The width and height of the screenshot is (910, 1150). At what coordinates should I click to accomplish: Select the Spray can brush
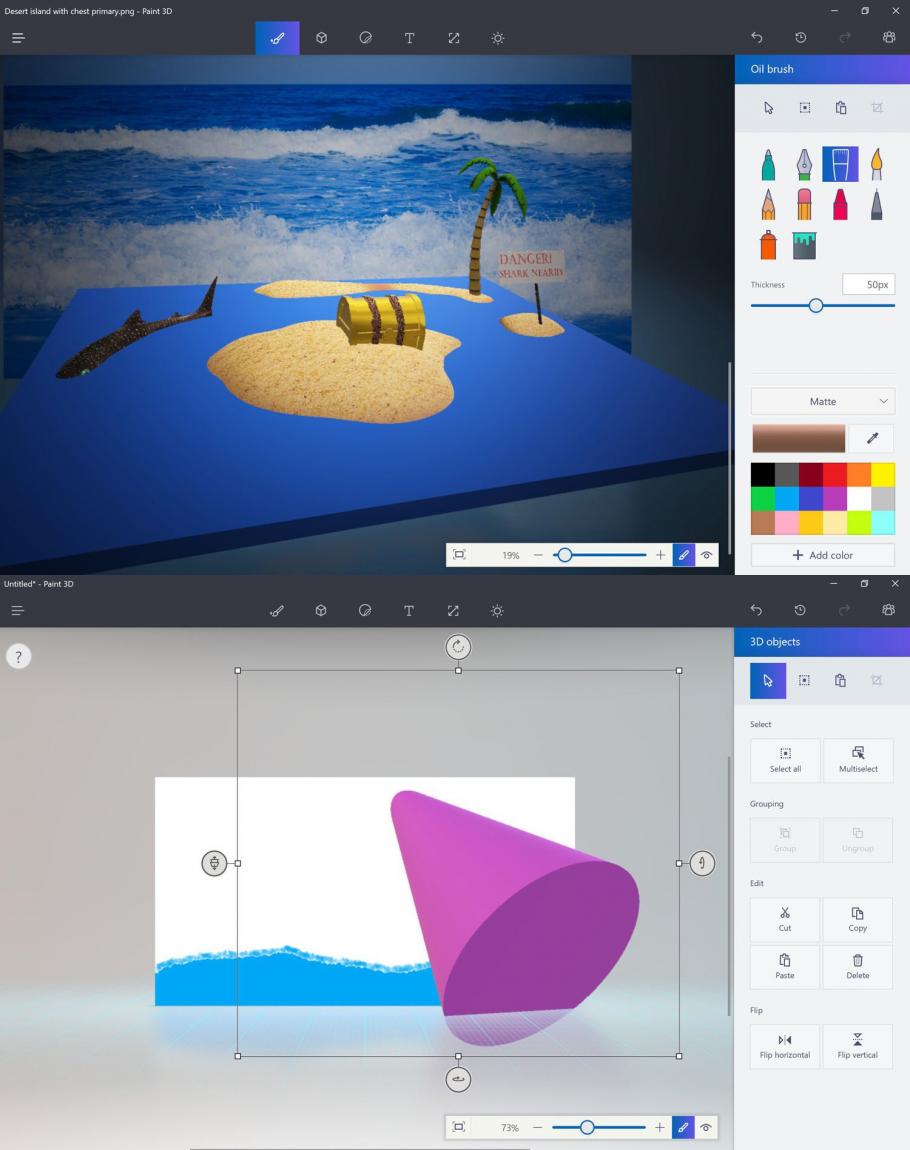[768, 243]
